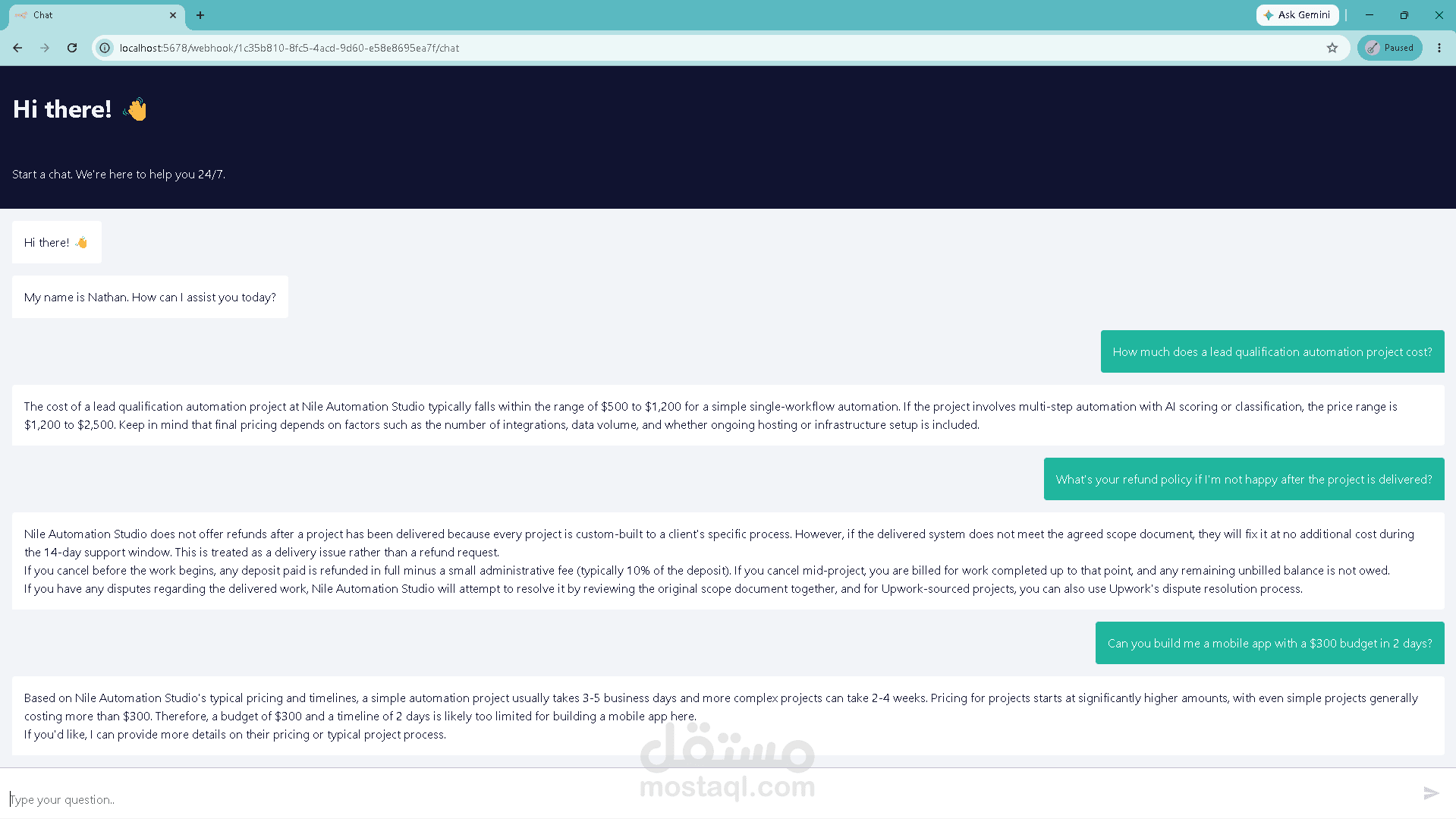Click the Ask Gemini button

pos(1297,15)
